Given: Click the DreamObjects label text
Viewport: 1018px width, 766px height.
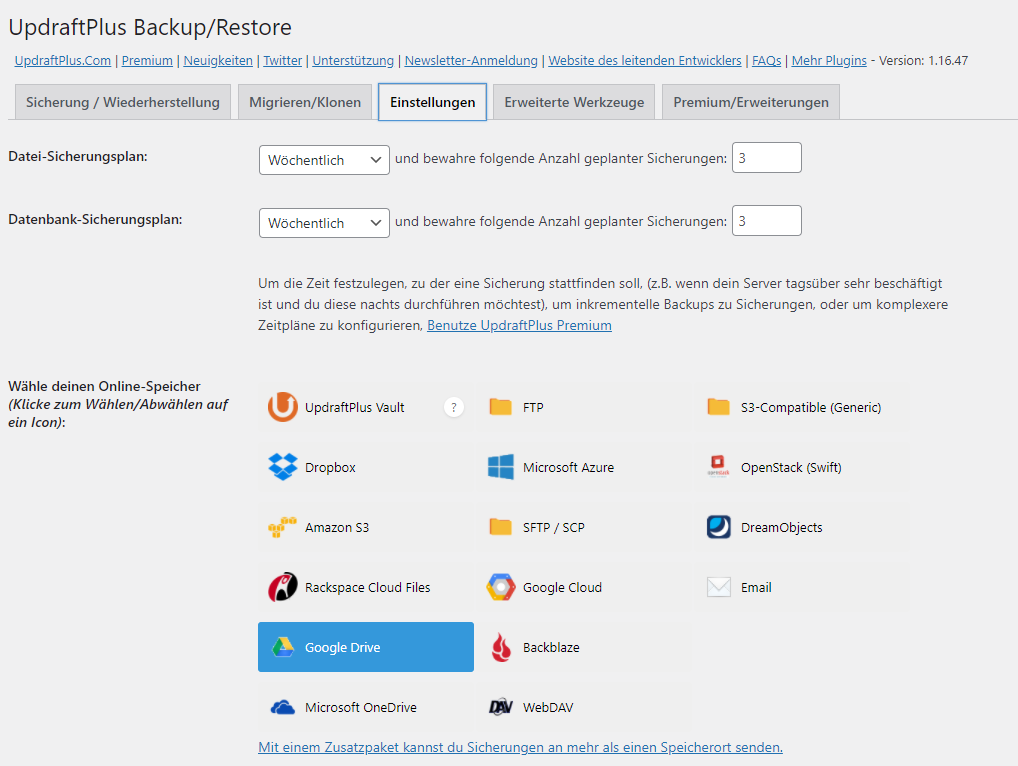Looking at the screenshot, I should (782, 528).
